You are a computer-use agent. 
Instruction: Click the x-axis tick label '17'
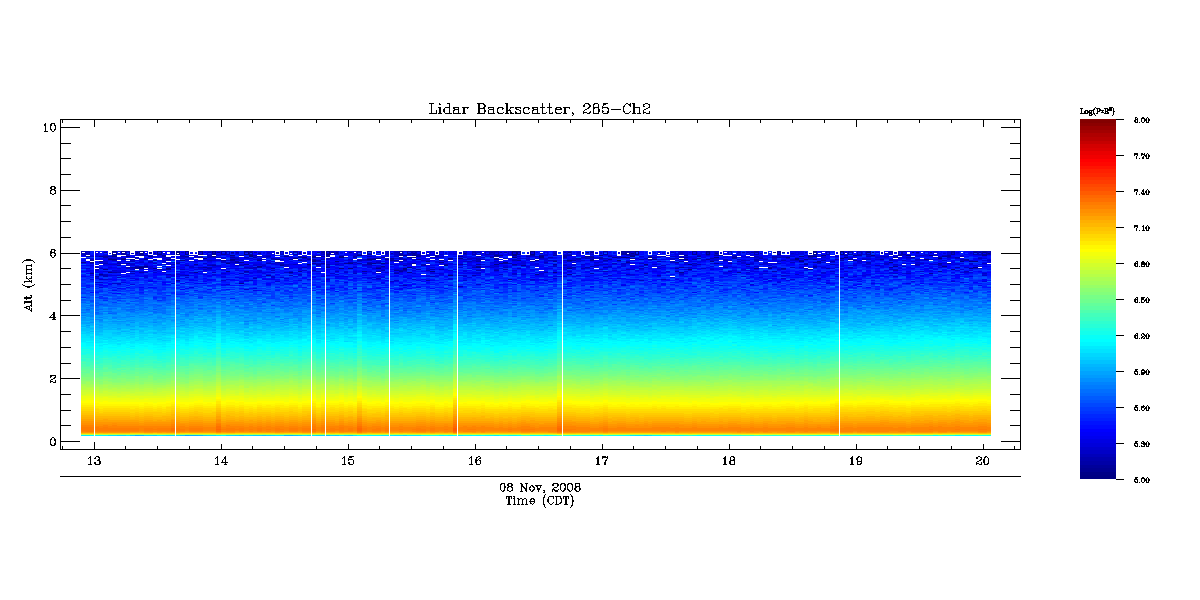point(602,461)
